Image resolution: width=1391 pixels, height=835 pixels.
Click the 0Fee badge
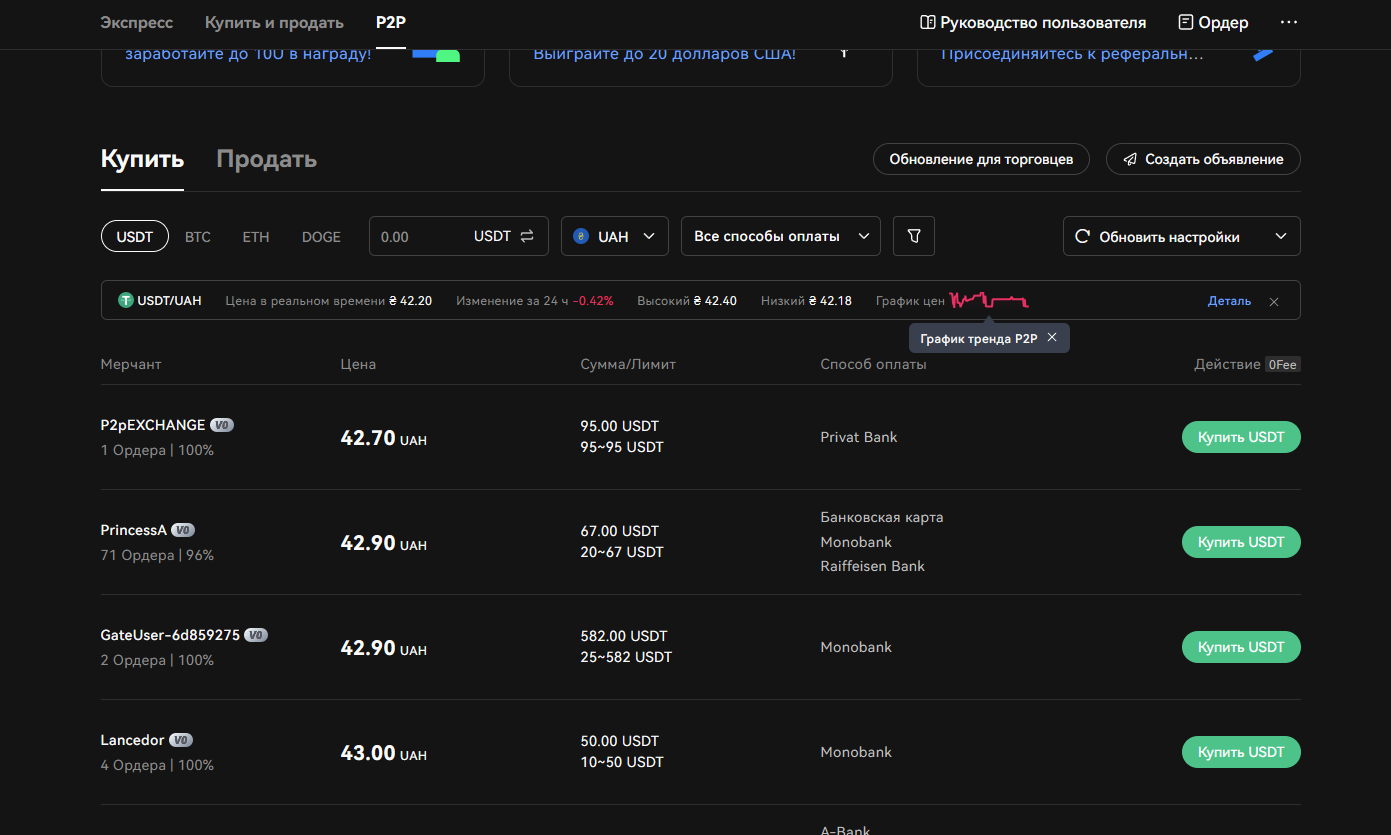click(x=1283, y=365)
